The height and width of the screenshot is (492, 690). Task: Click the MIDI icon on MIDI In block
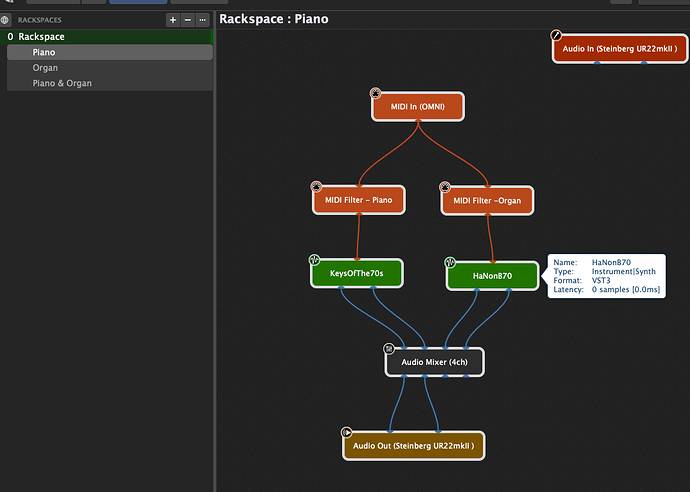coord(375,93)
